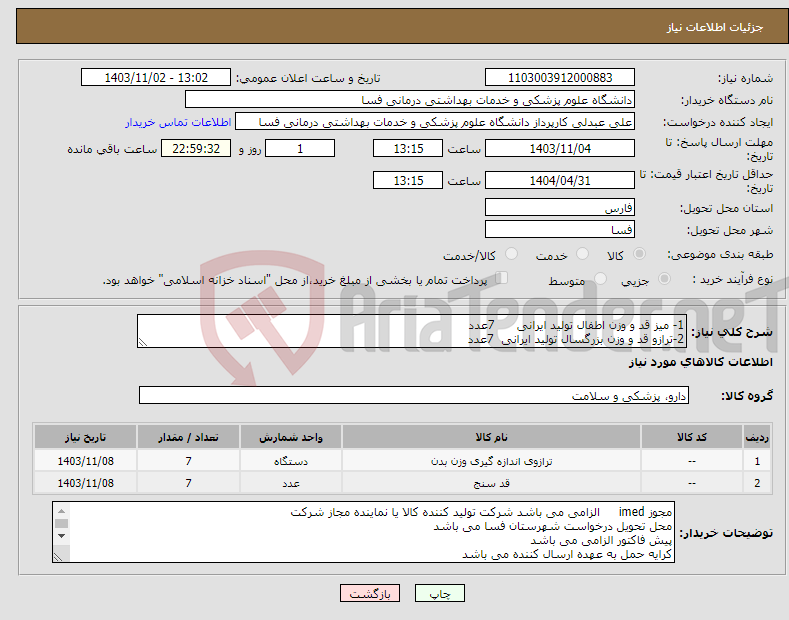Screen dimensions: 789x620
Task: Select the خدمت radio button
Action: (x=582, y=254)
